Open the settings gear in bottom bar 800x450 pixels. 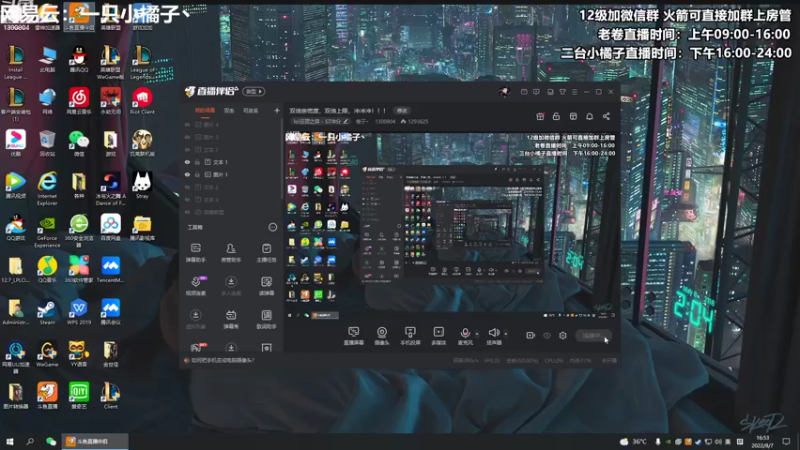(563, 335)
